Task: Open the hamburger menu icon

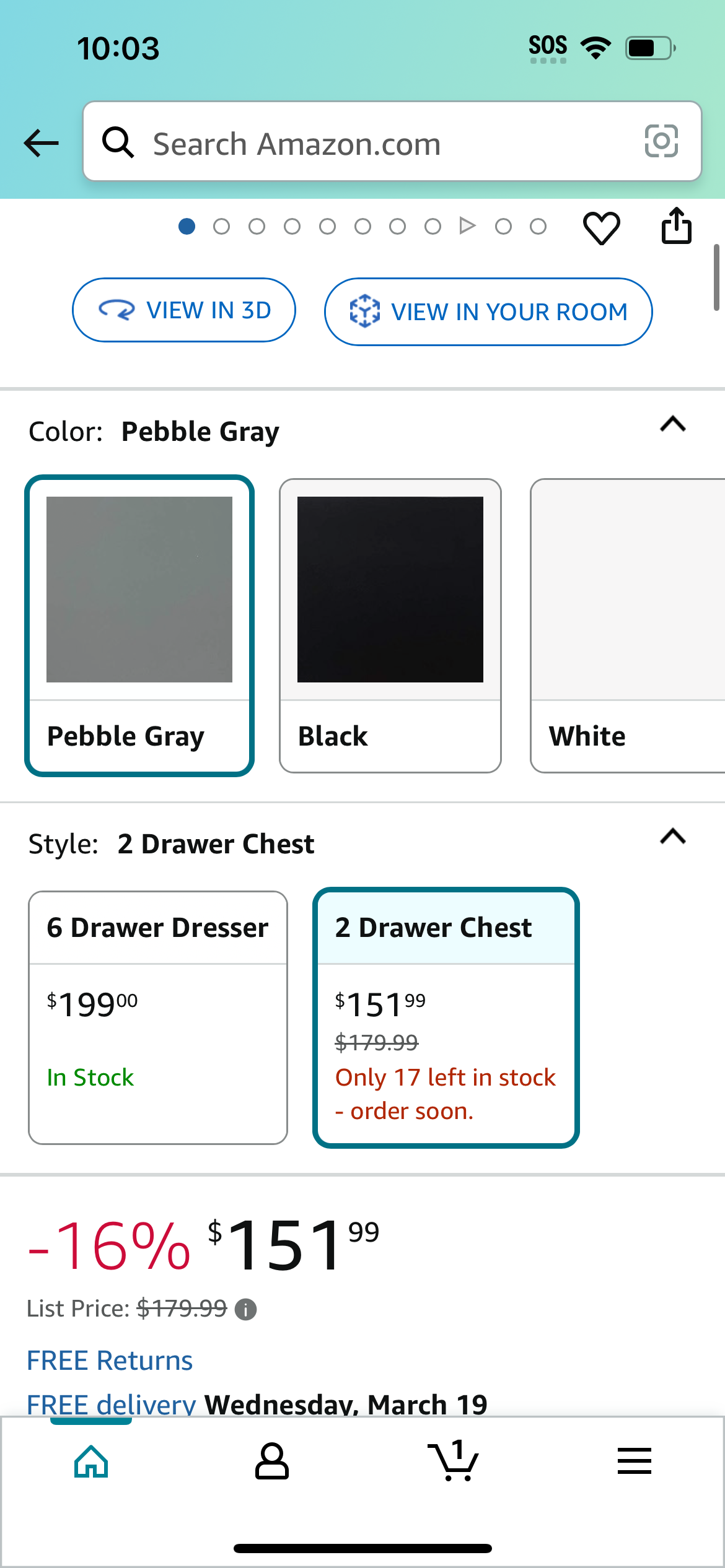Action: coord(635,1461)
